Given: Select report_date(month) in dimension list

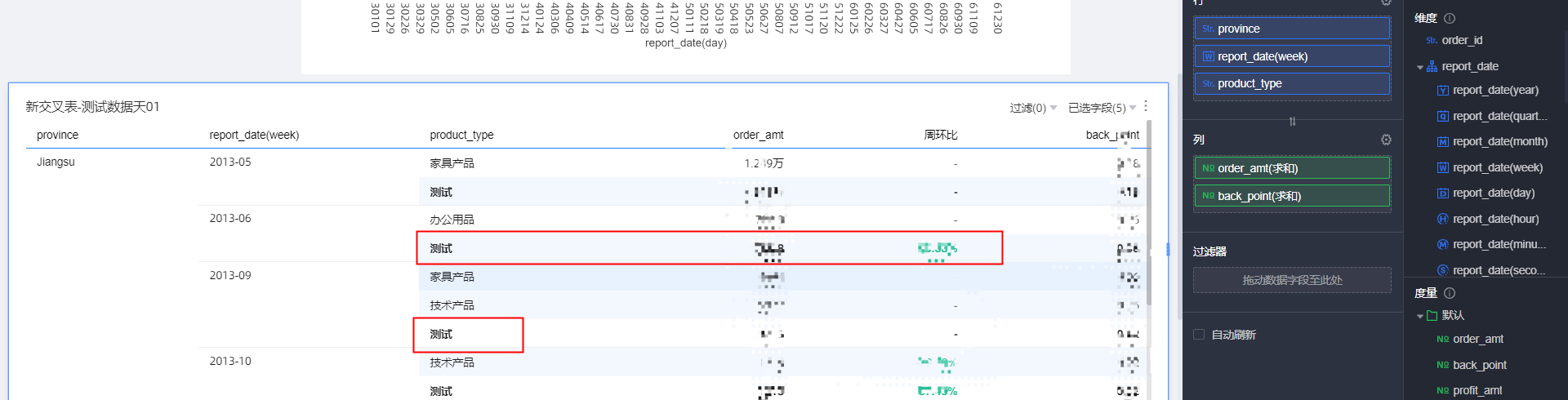Looking at the screenshot, I should tap(1499, 141).
